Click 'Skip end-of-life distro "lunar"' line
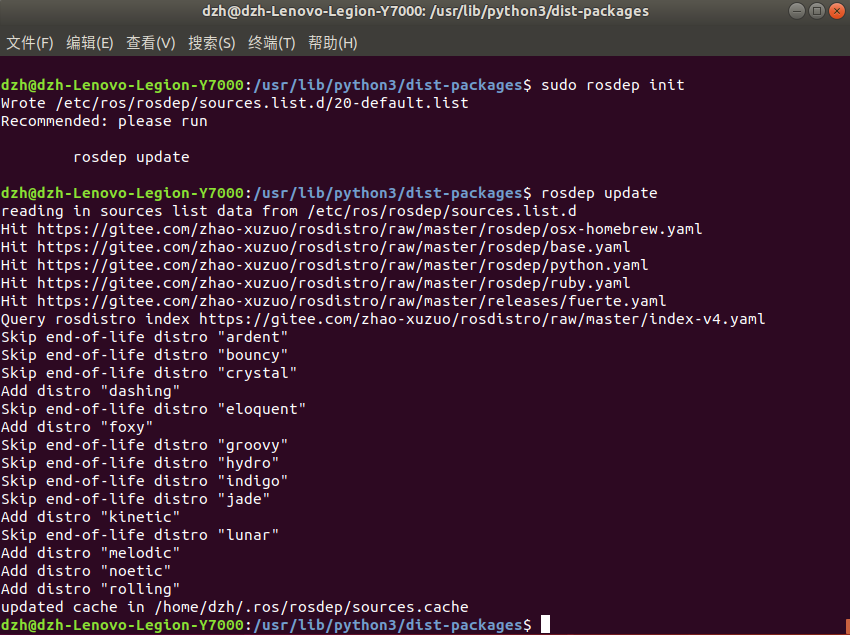 (x=140, y=534)
